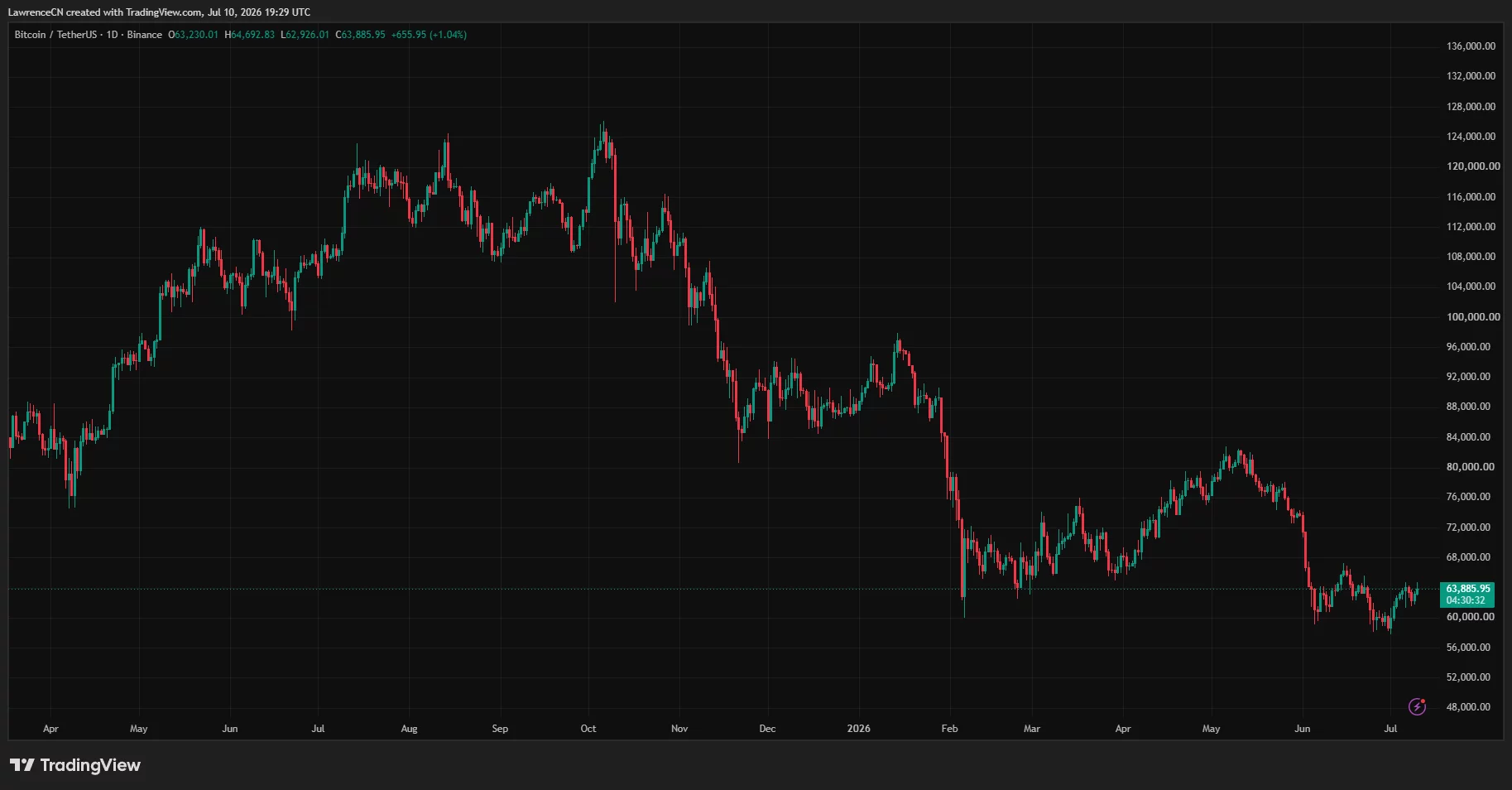Screen dimensions: 1512x790
Task: Click the 63,885.95 current price label
Action: point(1468,589)
